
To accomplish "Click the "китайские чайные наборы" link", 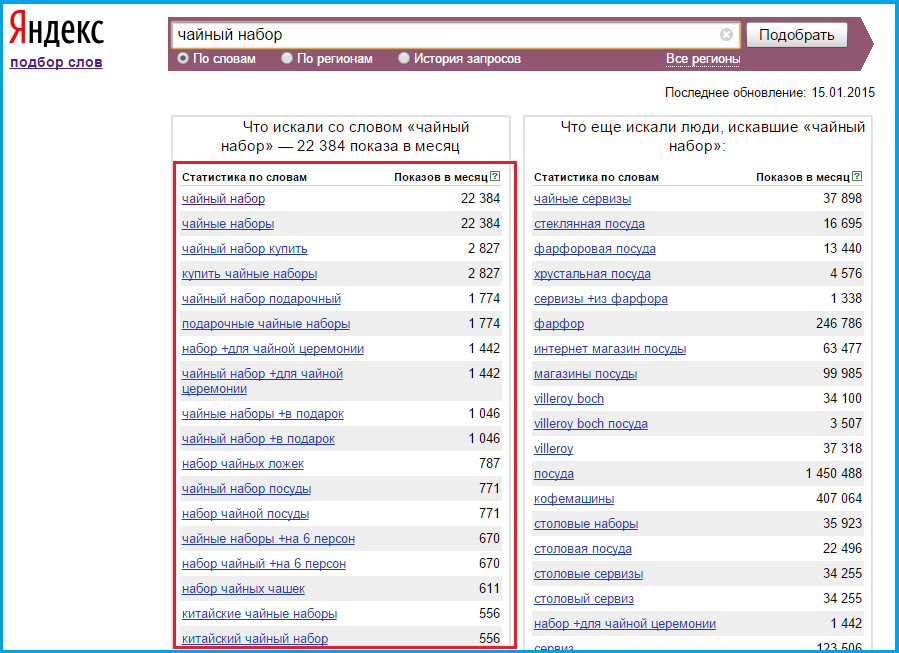I will [x=259, y=614].
